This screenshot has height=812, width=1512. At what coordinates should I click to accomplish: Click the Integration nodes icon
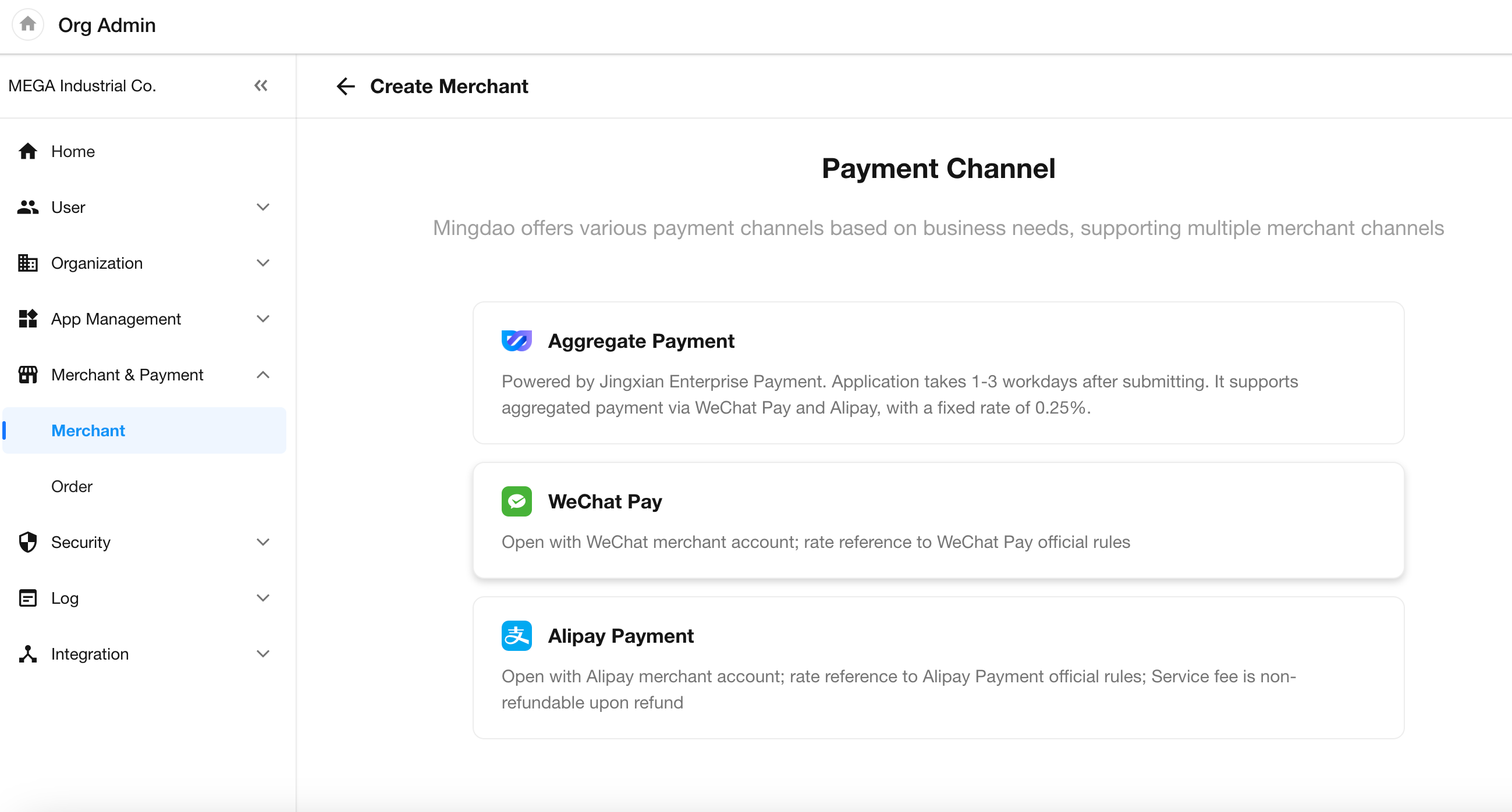click(27, 654)
